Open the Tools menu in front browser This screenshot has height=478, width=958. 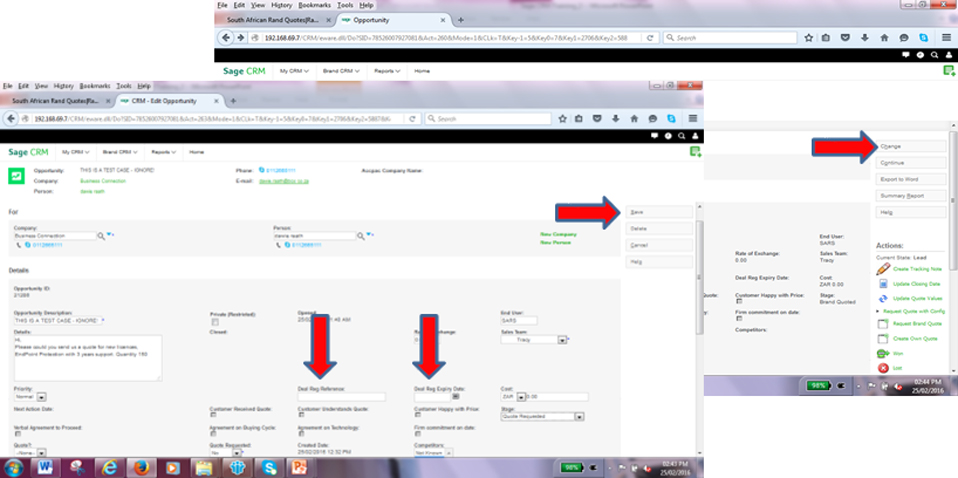(124, 86)
